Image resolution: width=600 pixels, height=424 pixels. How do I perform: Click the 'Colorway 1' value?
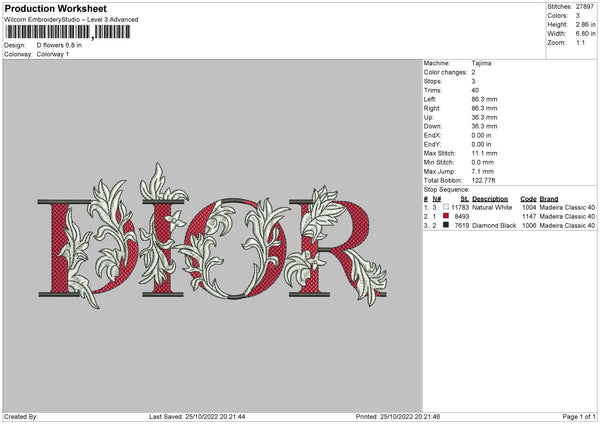(x=53, y=54)
